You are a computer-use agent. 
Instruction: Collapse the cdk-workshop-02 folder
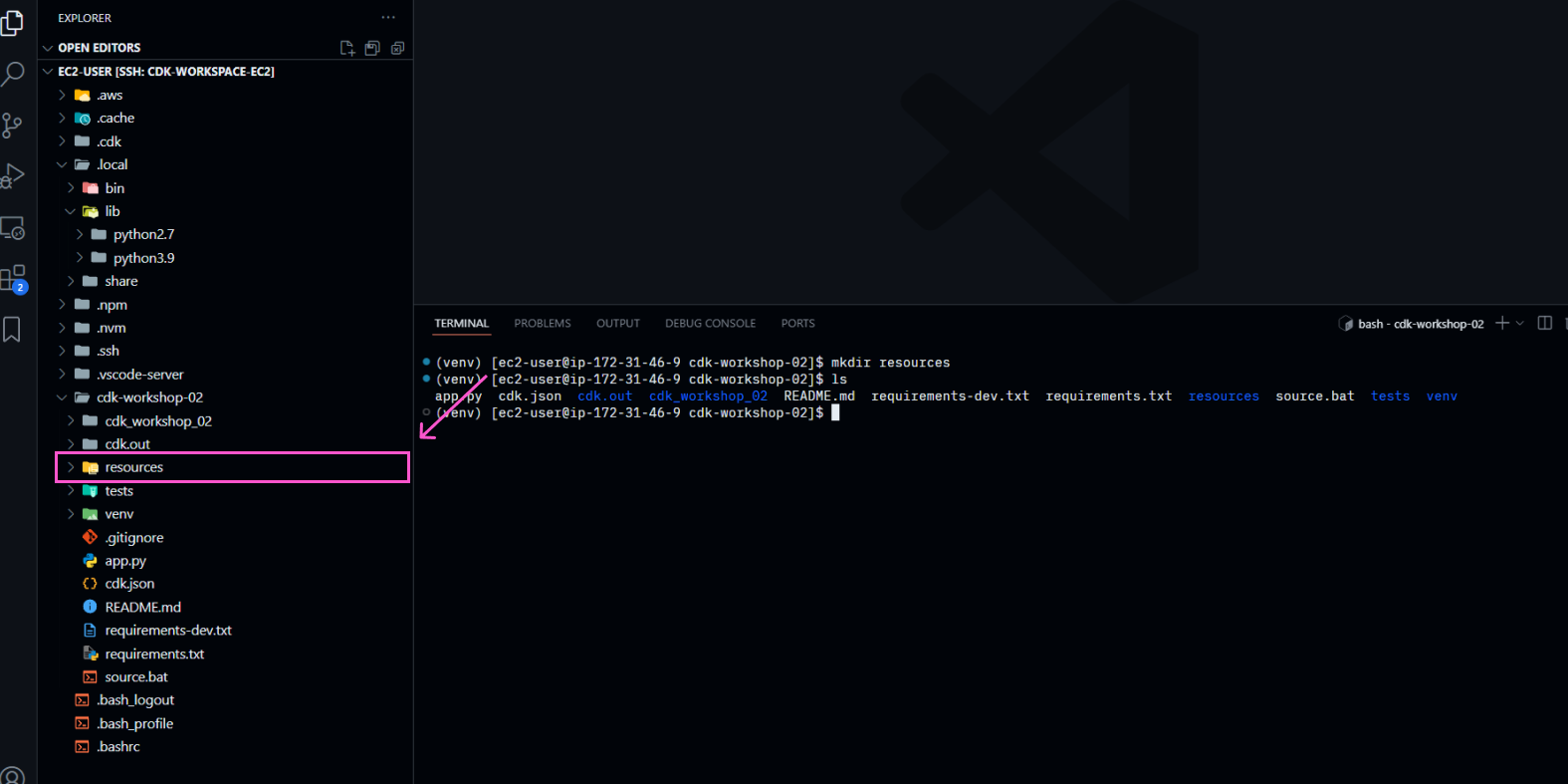[x=63, y=396]
